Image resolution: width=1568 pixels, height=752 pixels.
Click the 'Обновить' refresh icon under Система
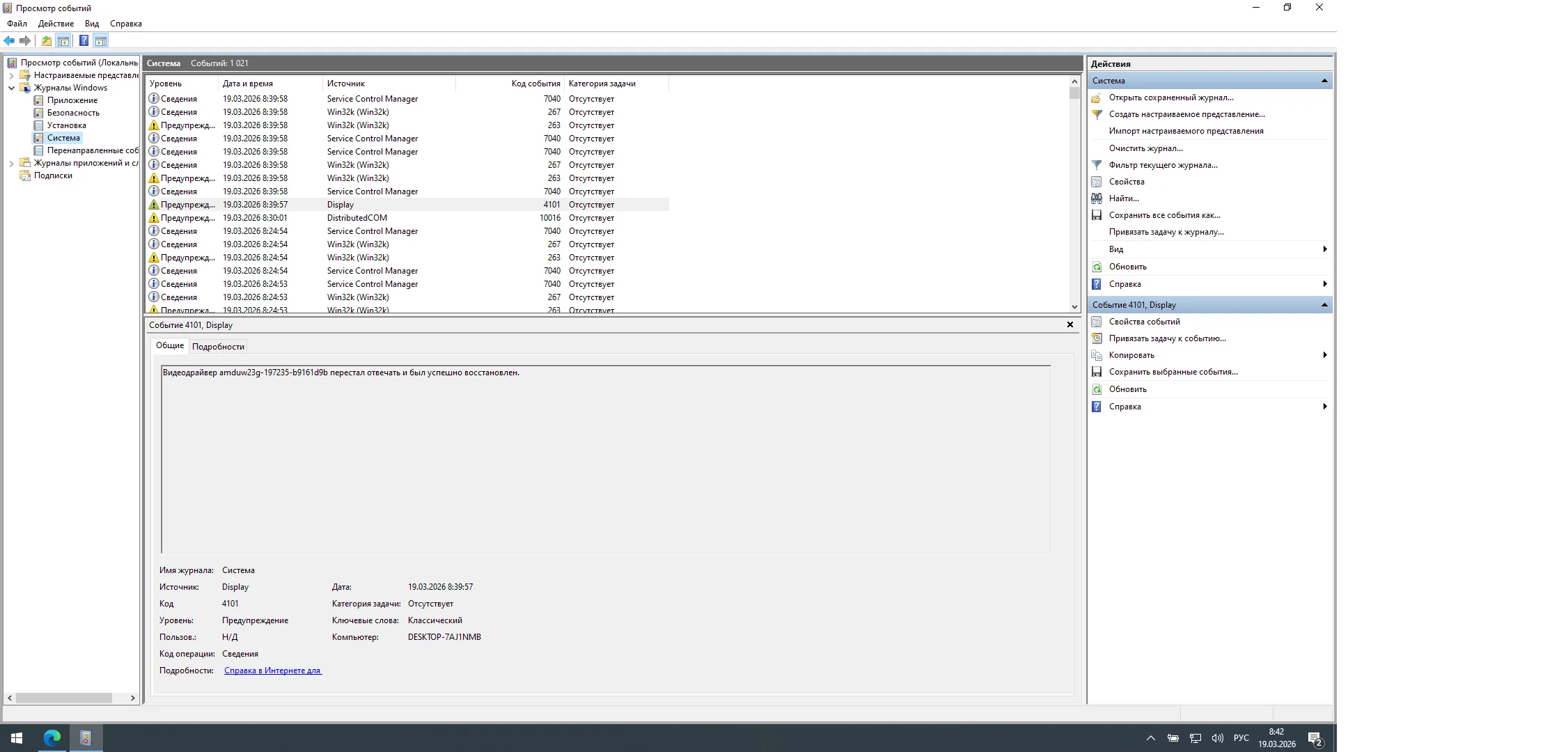click(x=1097, y=267)
